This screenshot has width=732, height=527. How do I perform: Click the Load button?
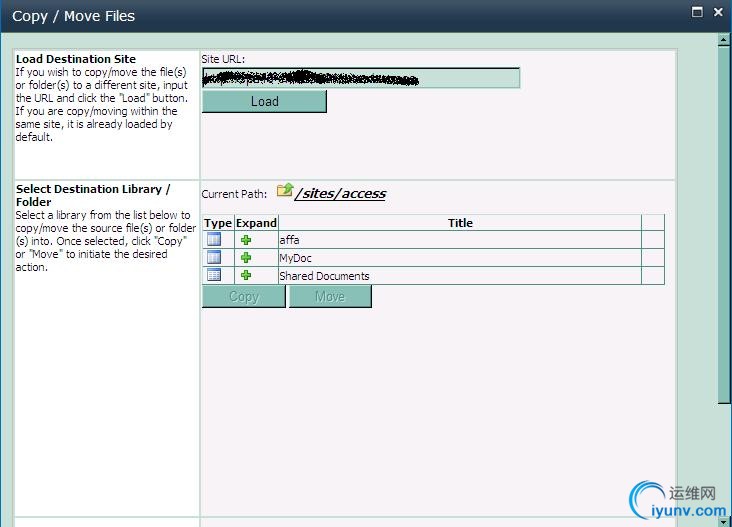click(264, 101)
